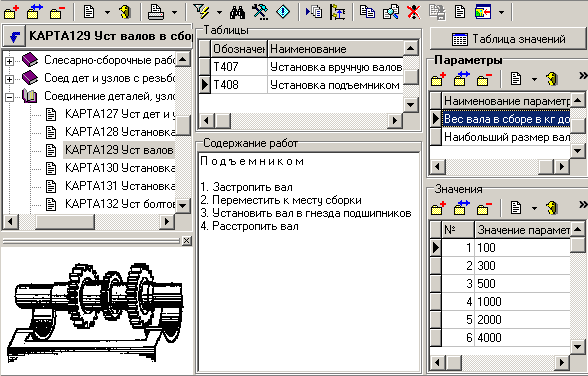The image size is (588, 376).
Task: Open the crossed hammer and wrench tools icon
Action: pyautogui.click(x=260, y=12)
